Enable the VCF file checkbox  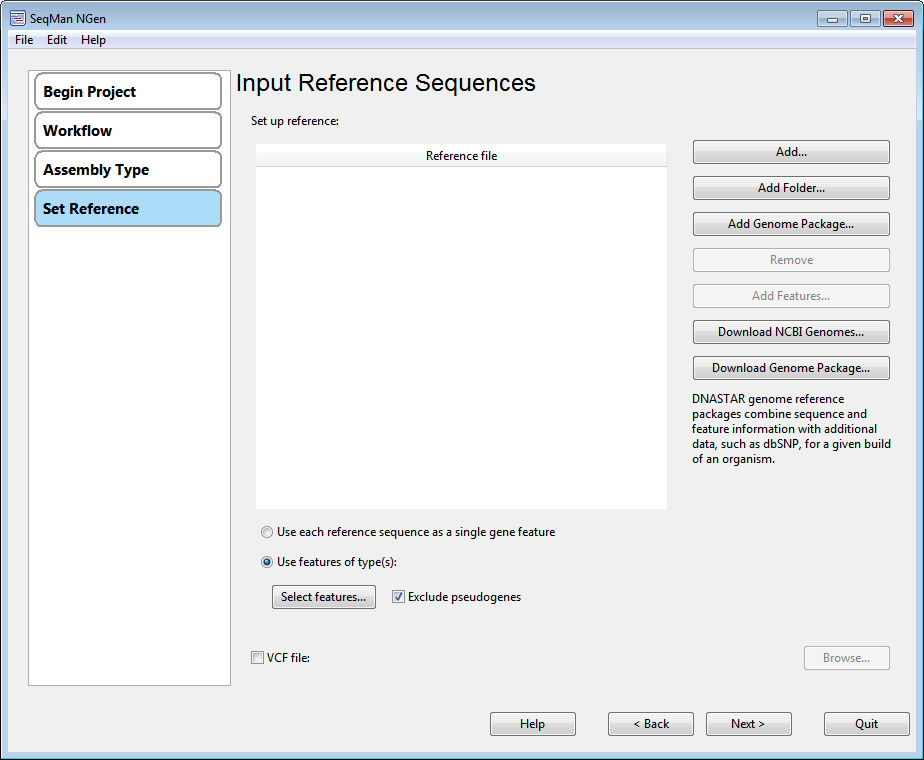(258, 657)
